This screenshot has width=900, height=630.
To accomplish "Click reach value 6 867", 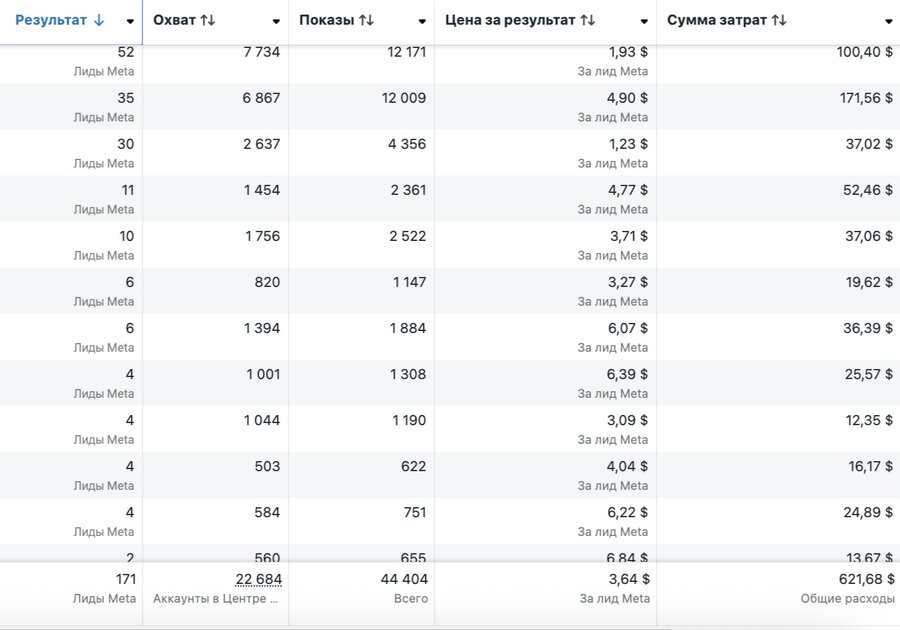I will click(x=261, y=98).
